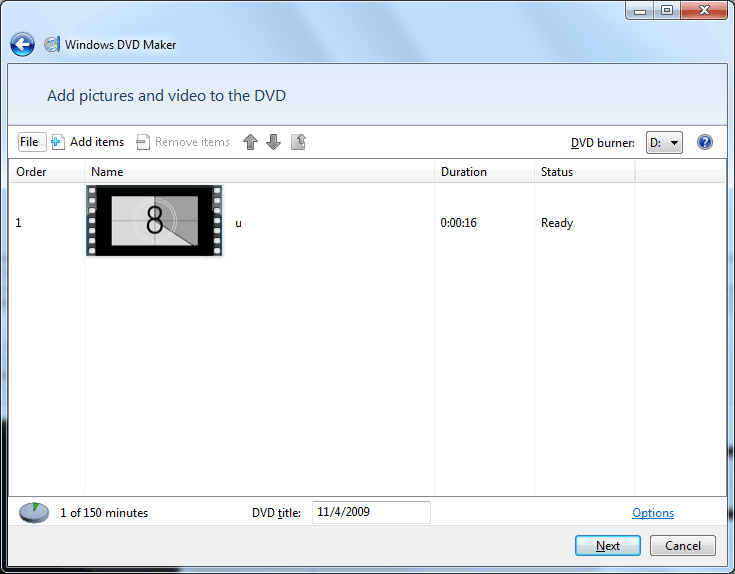Sort by the Duration column header

tap(484, 171)
